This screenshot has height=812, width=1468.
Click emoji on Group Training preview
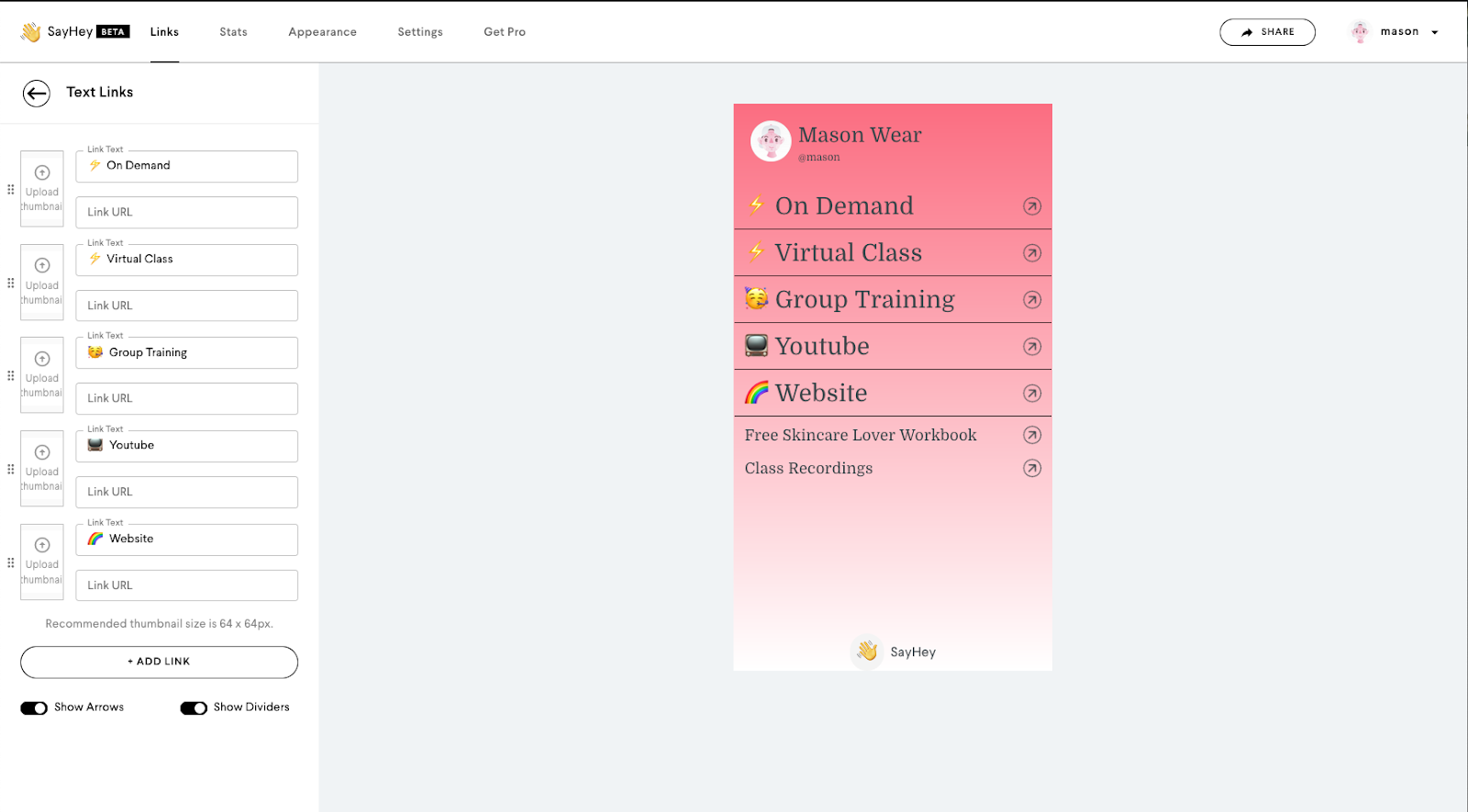coord(757,298)
